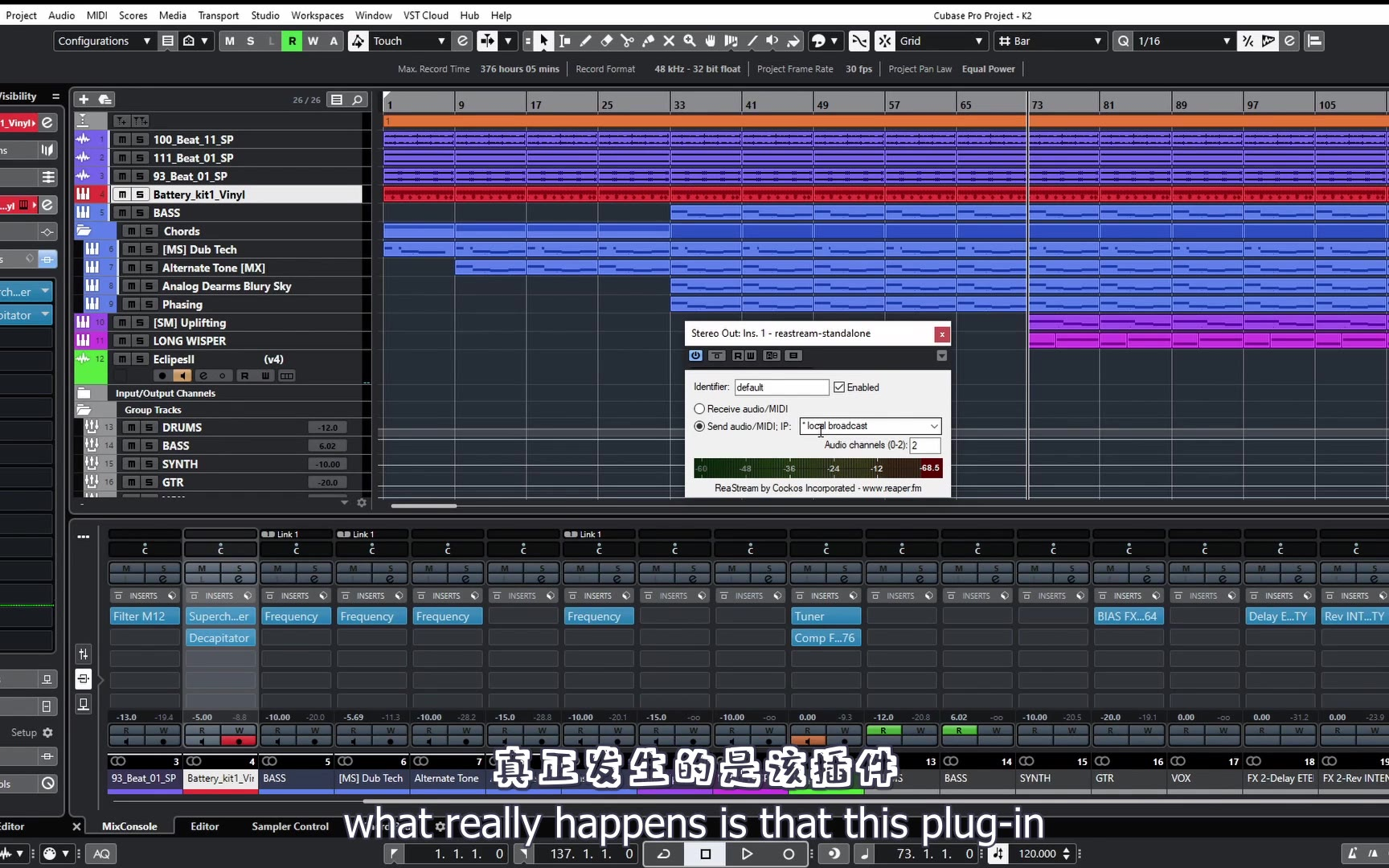Select the Scissors split tool
Viewport: 1389px width, 868px height.
pyautogui.click(x=627, y=41)
